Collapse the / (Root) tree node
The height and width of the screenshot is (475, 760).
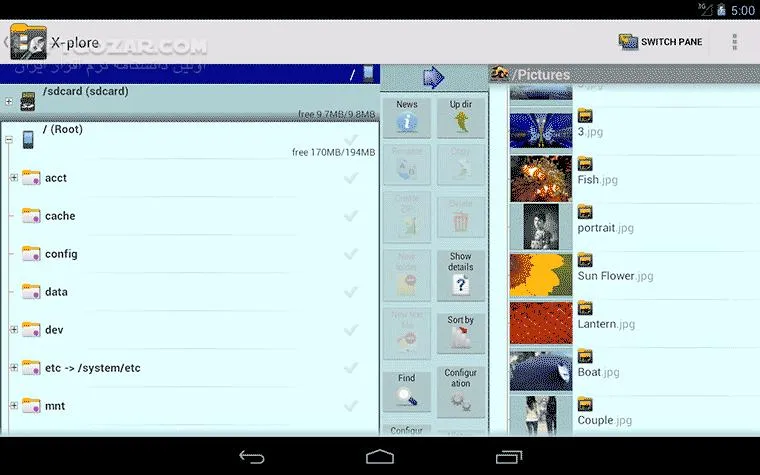[x=9, y=140]
